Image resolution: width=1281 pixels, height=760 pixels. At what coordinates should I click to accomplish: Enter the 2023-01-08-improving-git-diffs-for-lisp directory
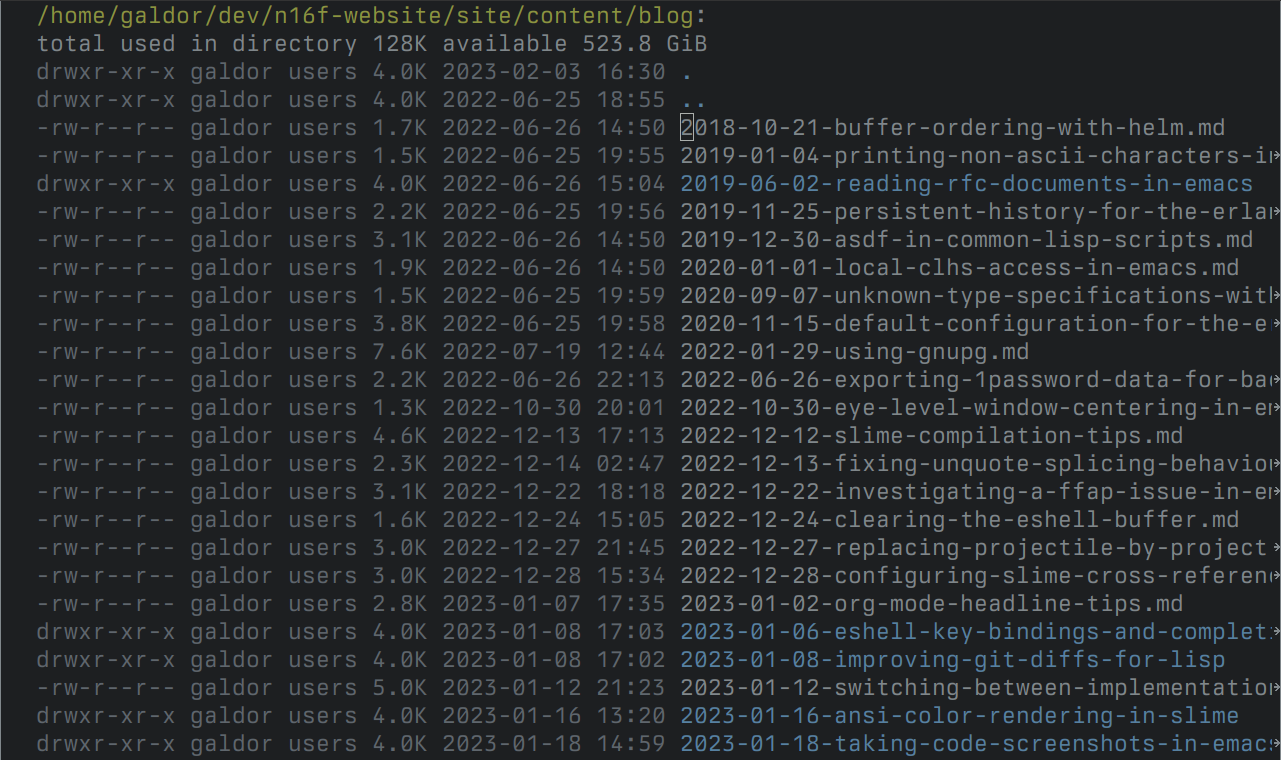952,660
